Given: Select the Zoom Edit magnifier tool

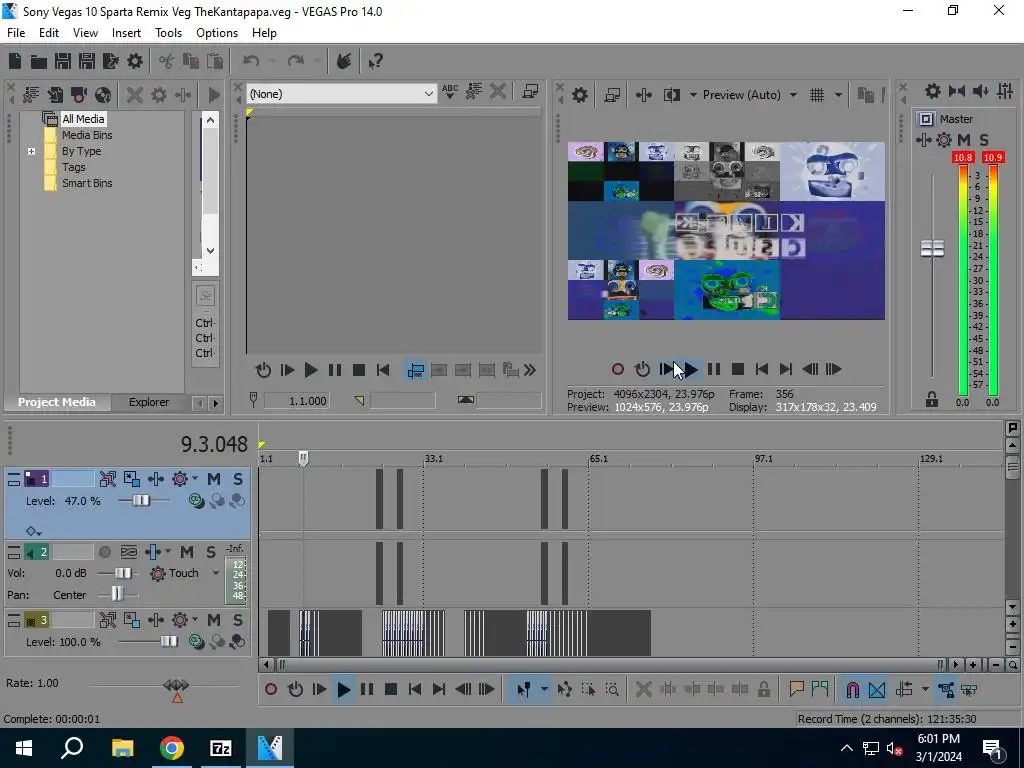Looking at the screenshot, I should point(612,690).
